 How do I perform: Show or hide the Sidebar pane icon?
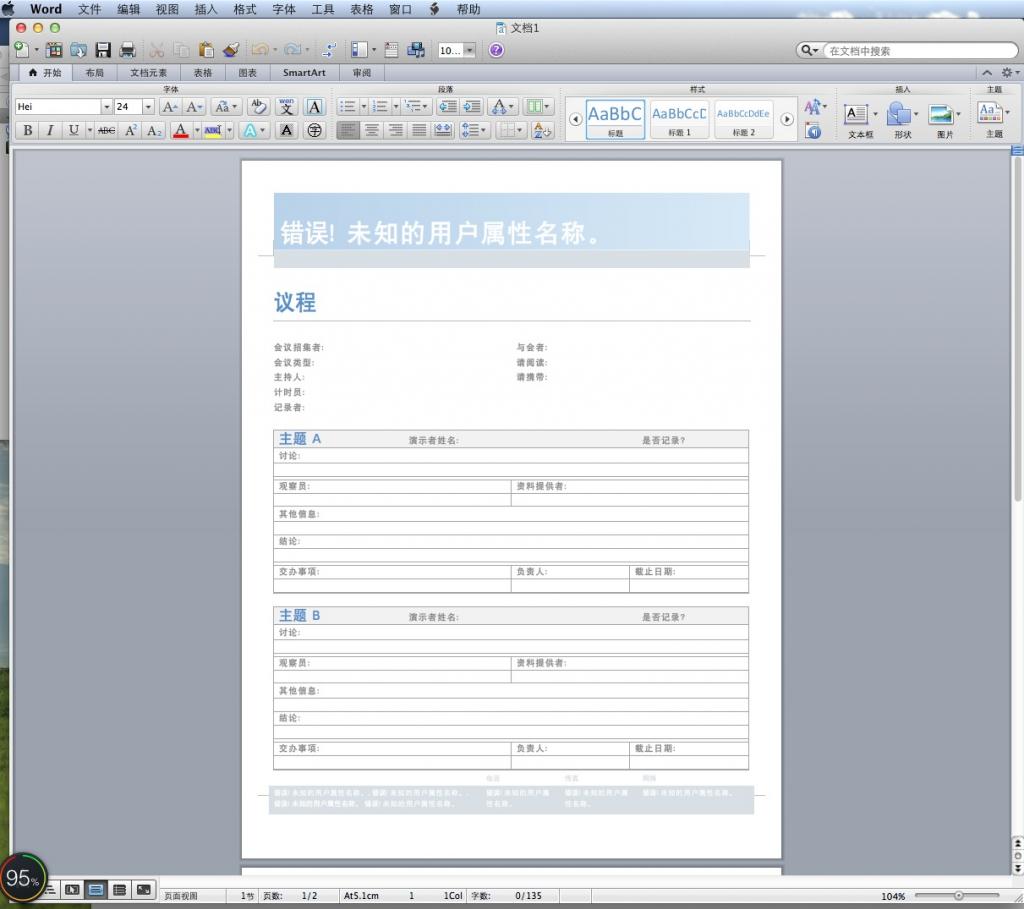tap(359, 50)
